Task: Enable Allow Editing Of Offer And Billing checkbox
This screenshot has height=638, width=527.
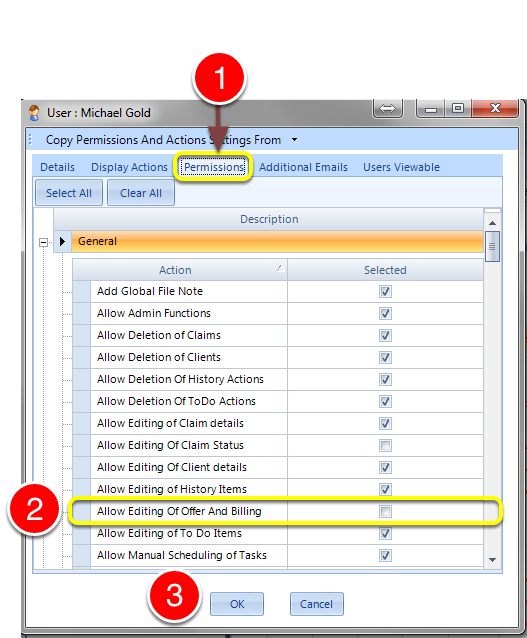Action: 385,511
